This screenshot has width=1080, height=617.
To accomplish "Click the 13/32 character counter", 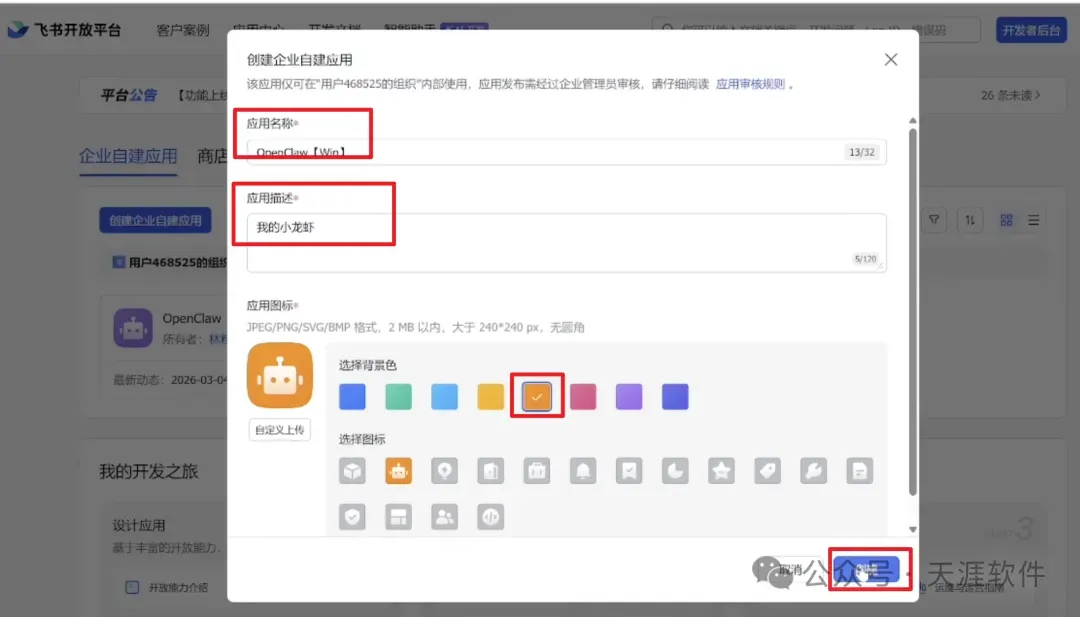I will pos(862,152).
